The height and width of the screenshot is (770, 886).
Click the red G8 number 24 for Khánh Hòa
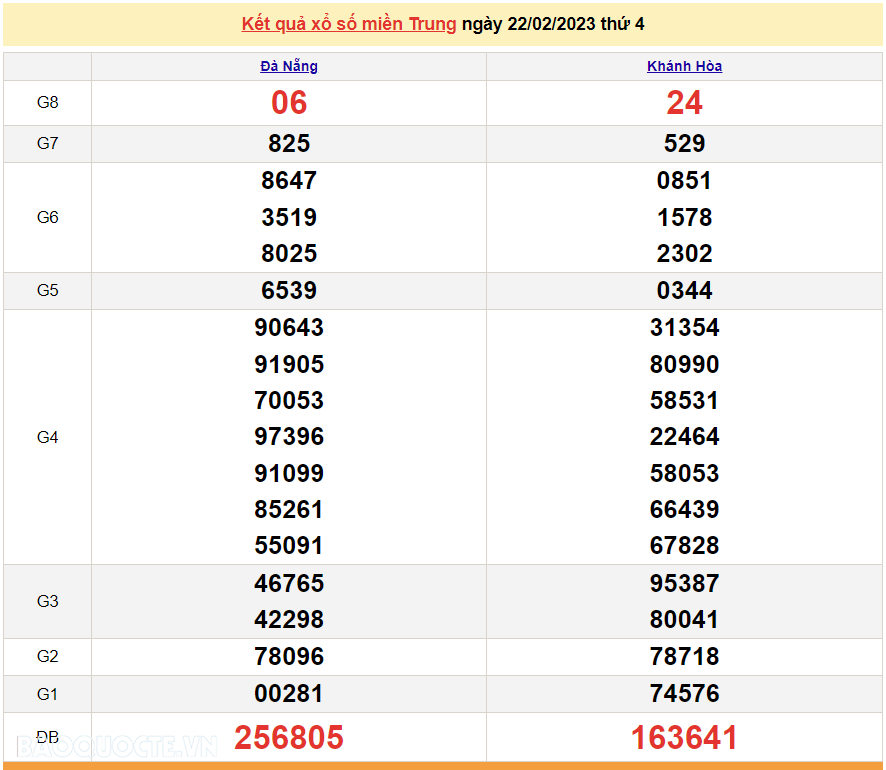coord(684,102)
